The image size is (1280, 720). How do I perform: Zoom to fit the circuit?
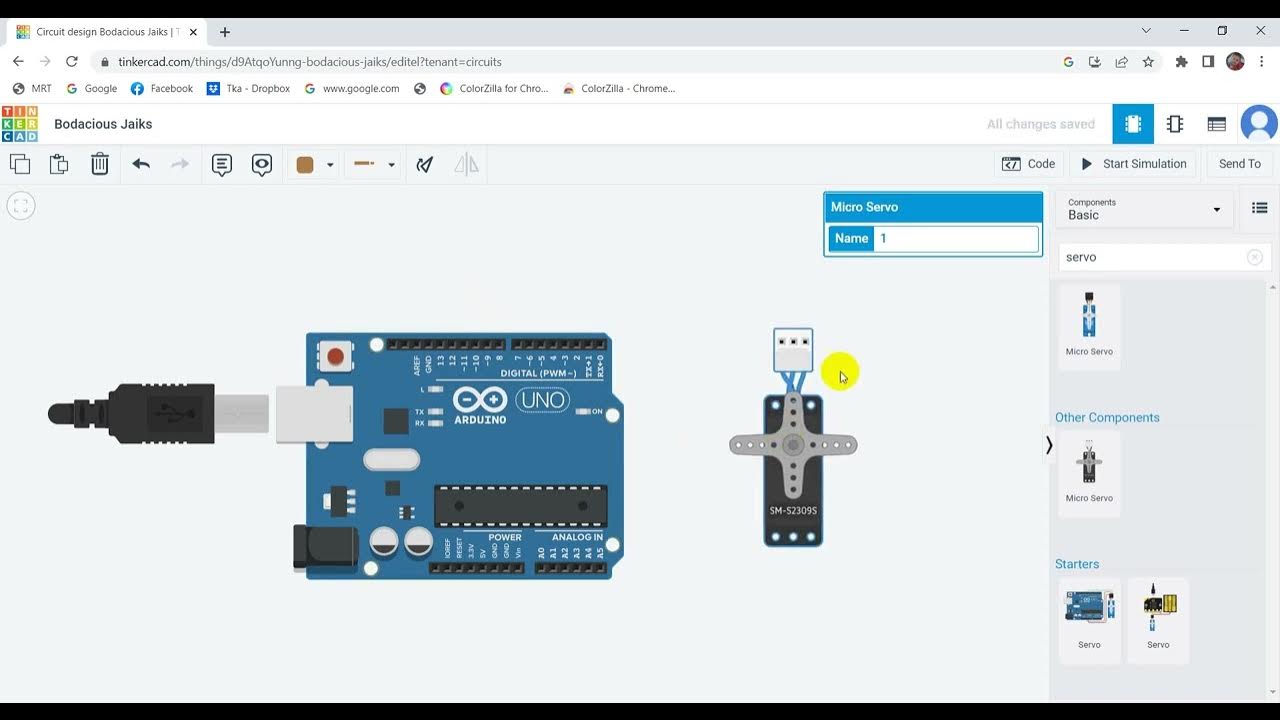pos(21,206)
